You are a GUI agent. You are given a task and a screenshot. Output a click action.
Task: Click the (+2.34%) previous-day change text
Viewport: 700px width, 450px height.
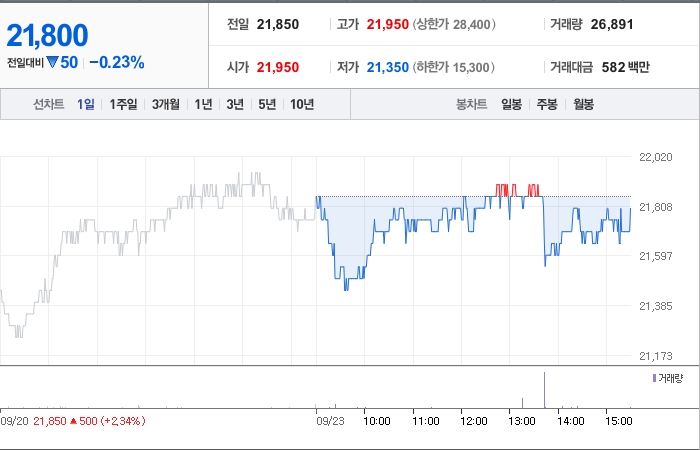123,421
